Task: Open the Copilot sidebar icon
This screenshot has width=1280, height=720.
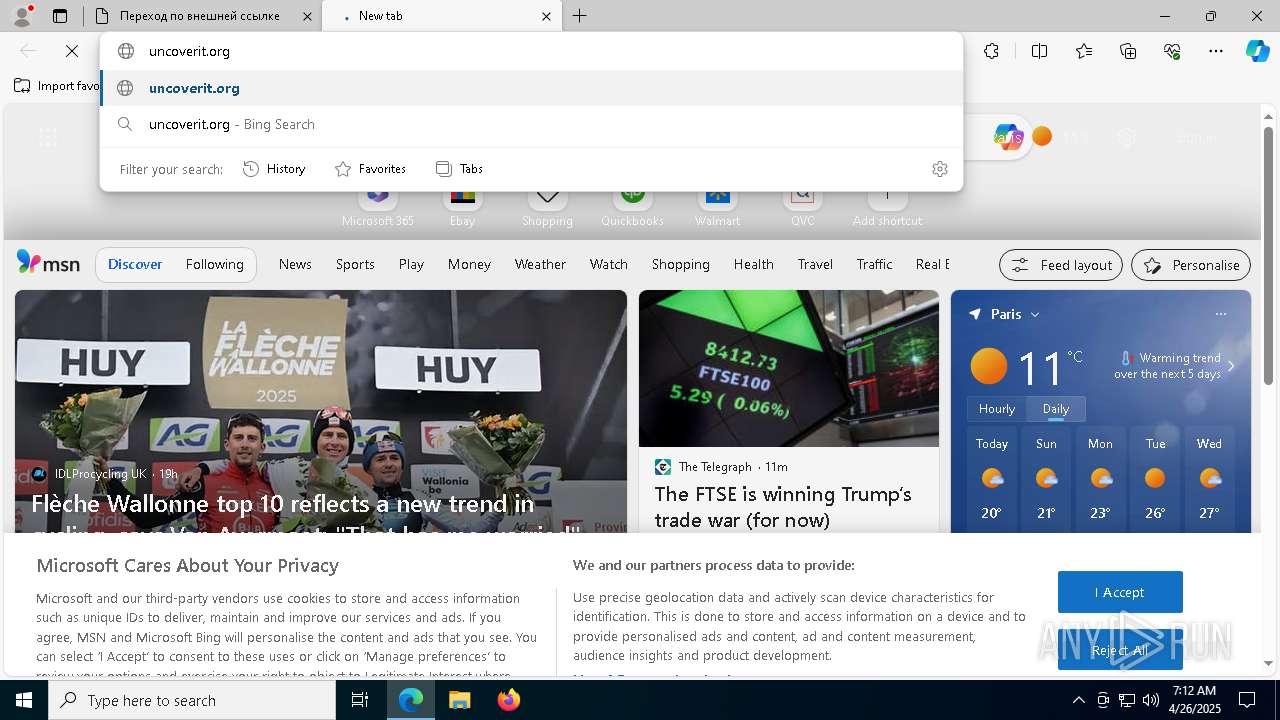Action: [1257, 51]
